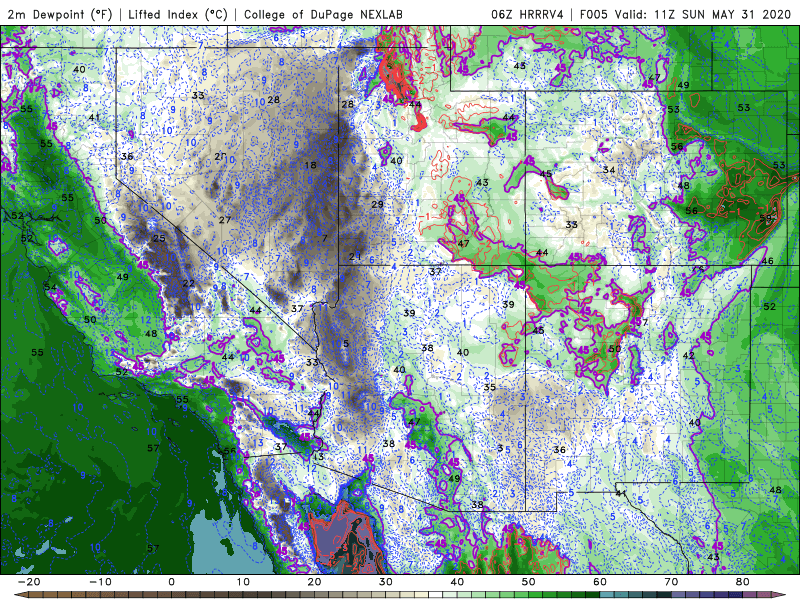
Task: Click the "0" color scale label
Action: (171, 582)
